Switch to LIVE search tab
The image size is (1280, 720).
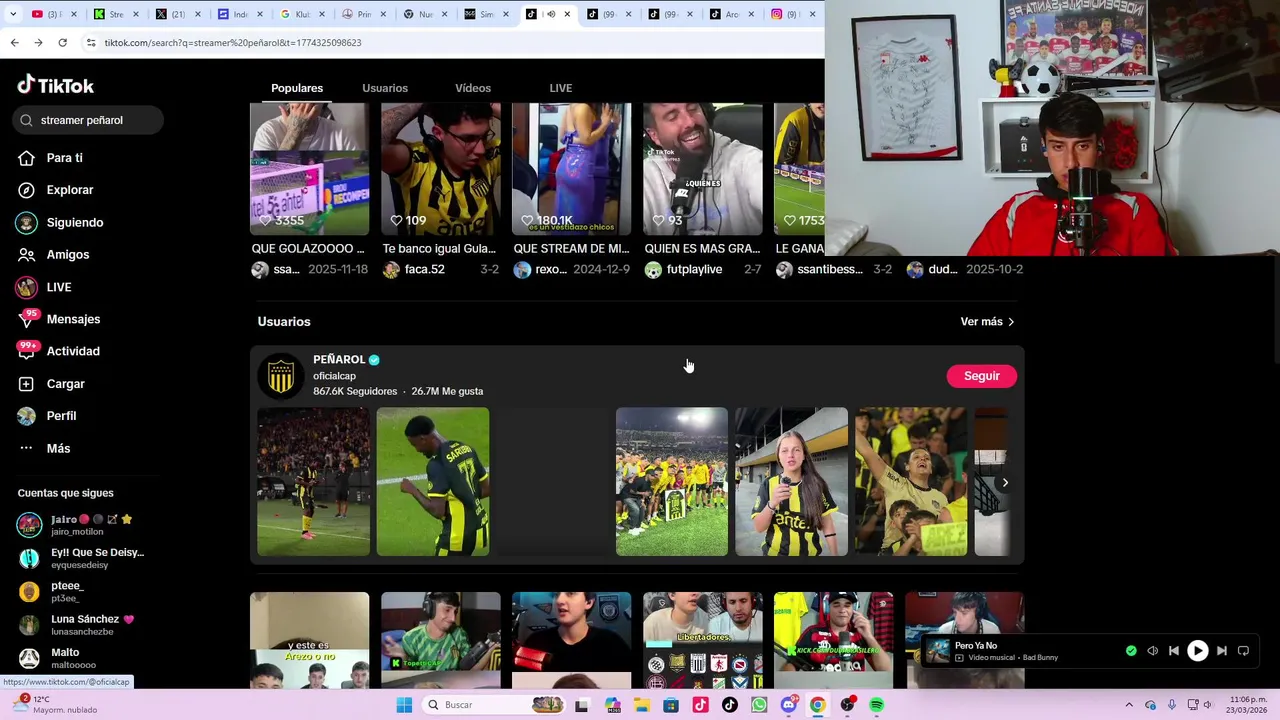coord(561,88)
